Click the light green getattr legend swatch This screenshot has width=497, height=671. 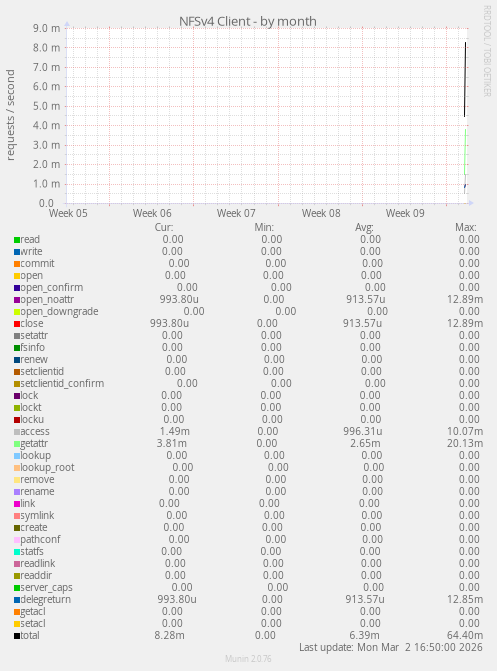(17, 444)
